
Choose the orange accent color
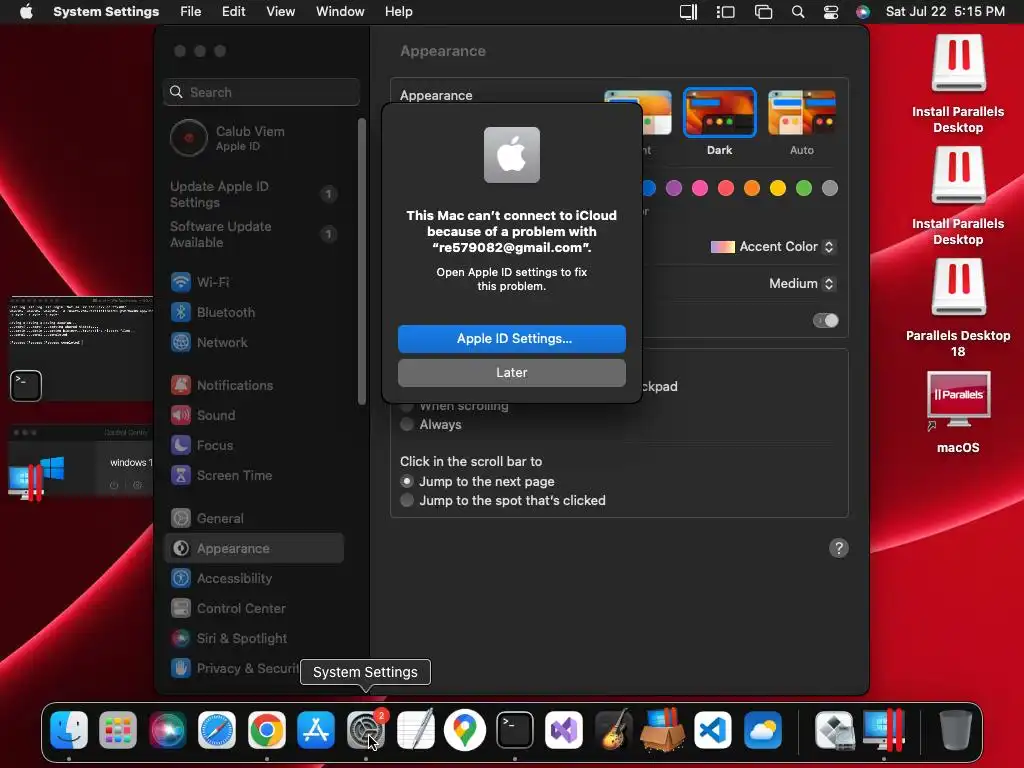(x=752, y=188)
